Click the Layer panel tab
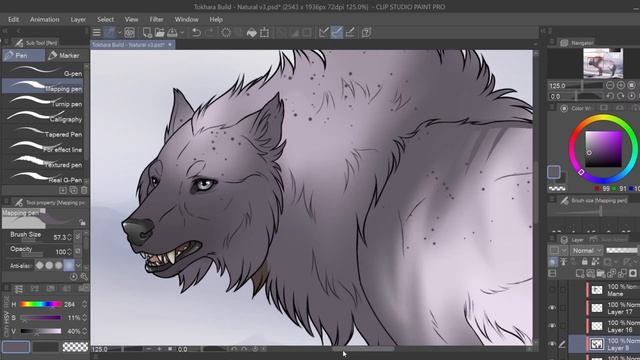The image size is (640, 360). [x=573, y=240]
